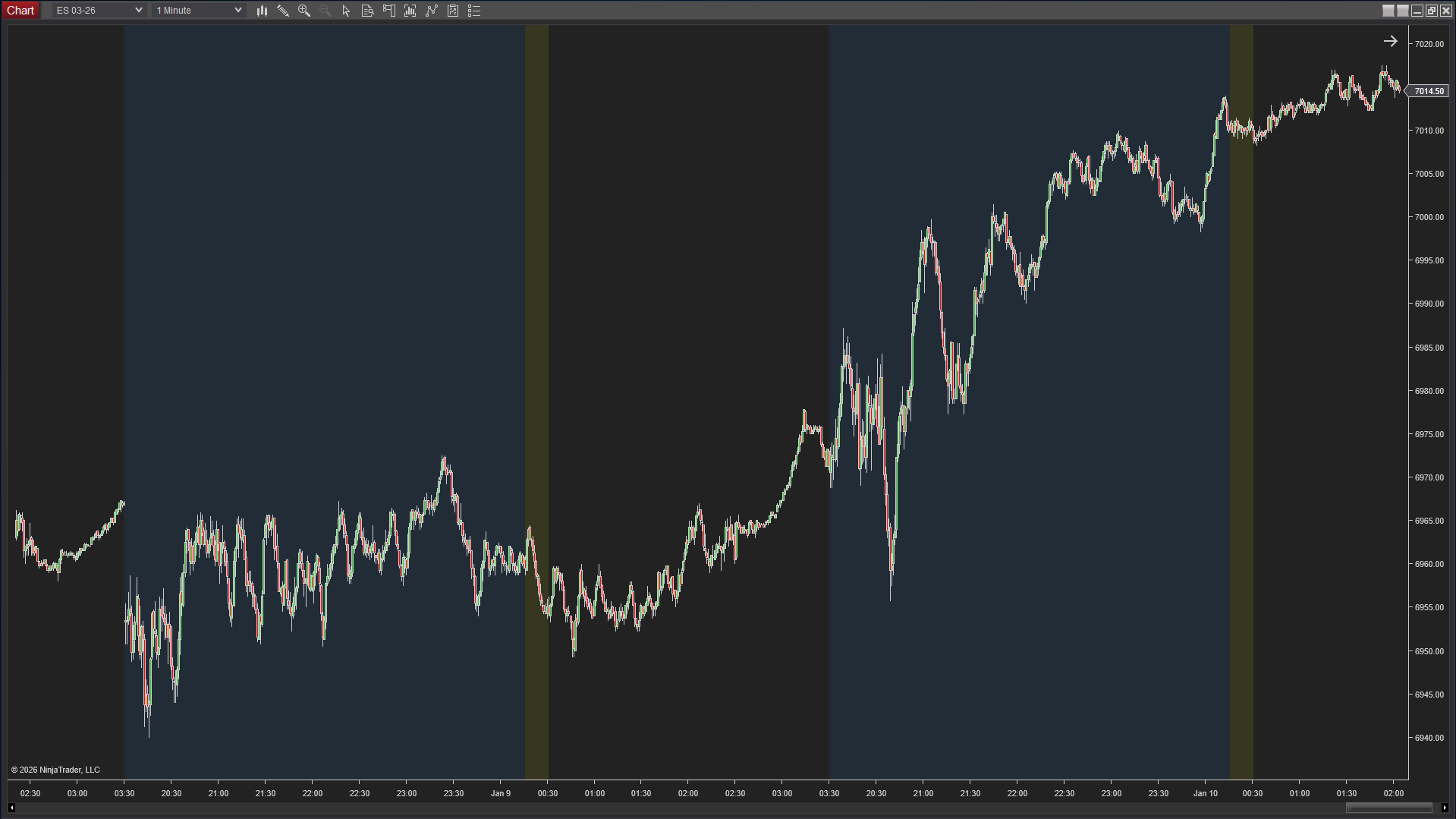Image resolution: width=1456 pixels, height=819 pixels.
Task: Toggle the Chart Trader icon
Action: click(x=389, y=11)
